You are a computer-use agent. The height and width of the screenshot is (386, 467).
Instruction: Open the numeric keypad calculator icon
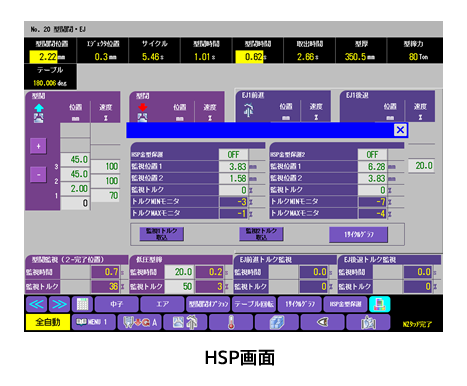pos(82,304)
